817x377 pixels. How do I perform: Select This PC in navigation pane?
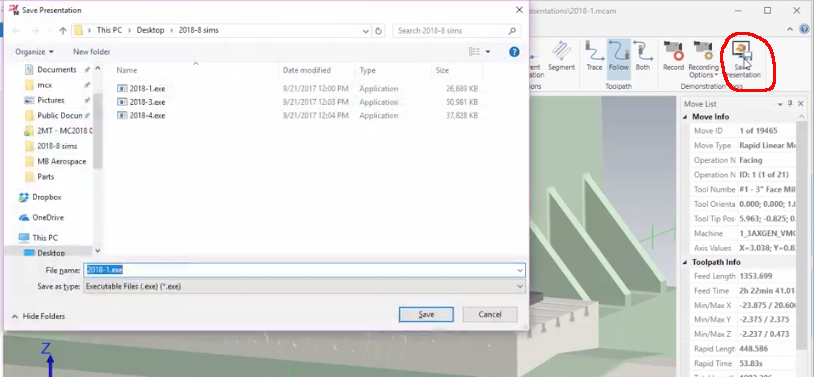[45, 238]
